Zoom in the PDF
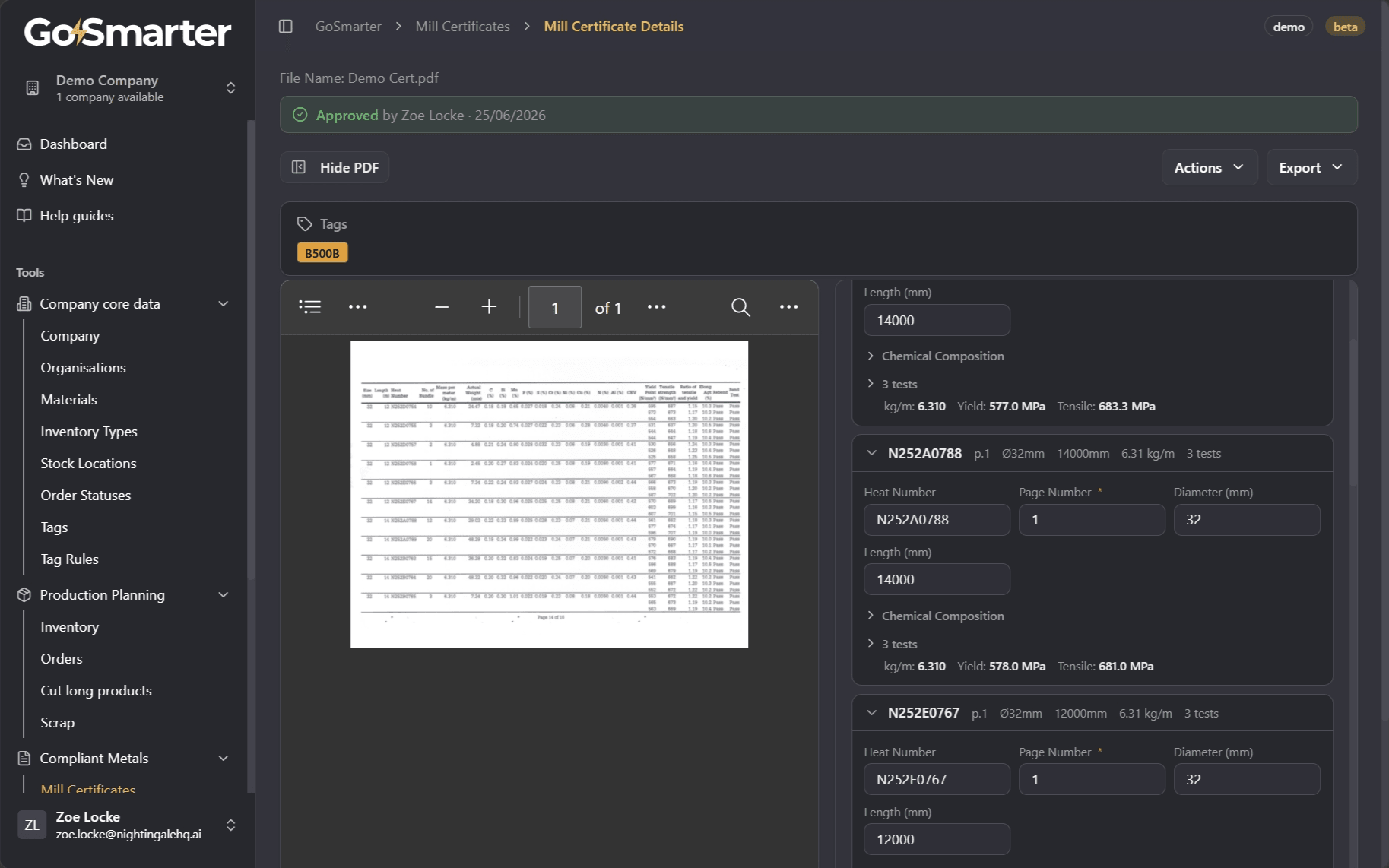 pos(489,307)
